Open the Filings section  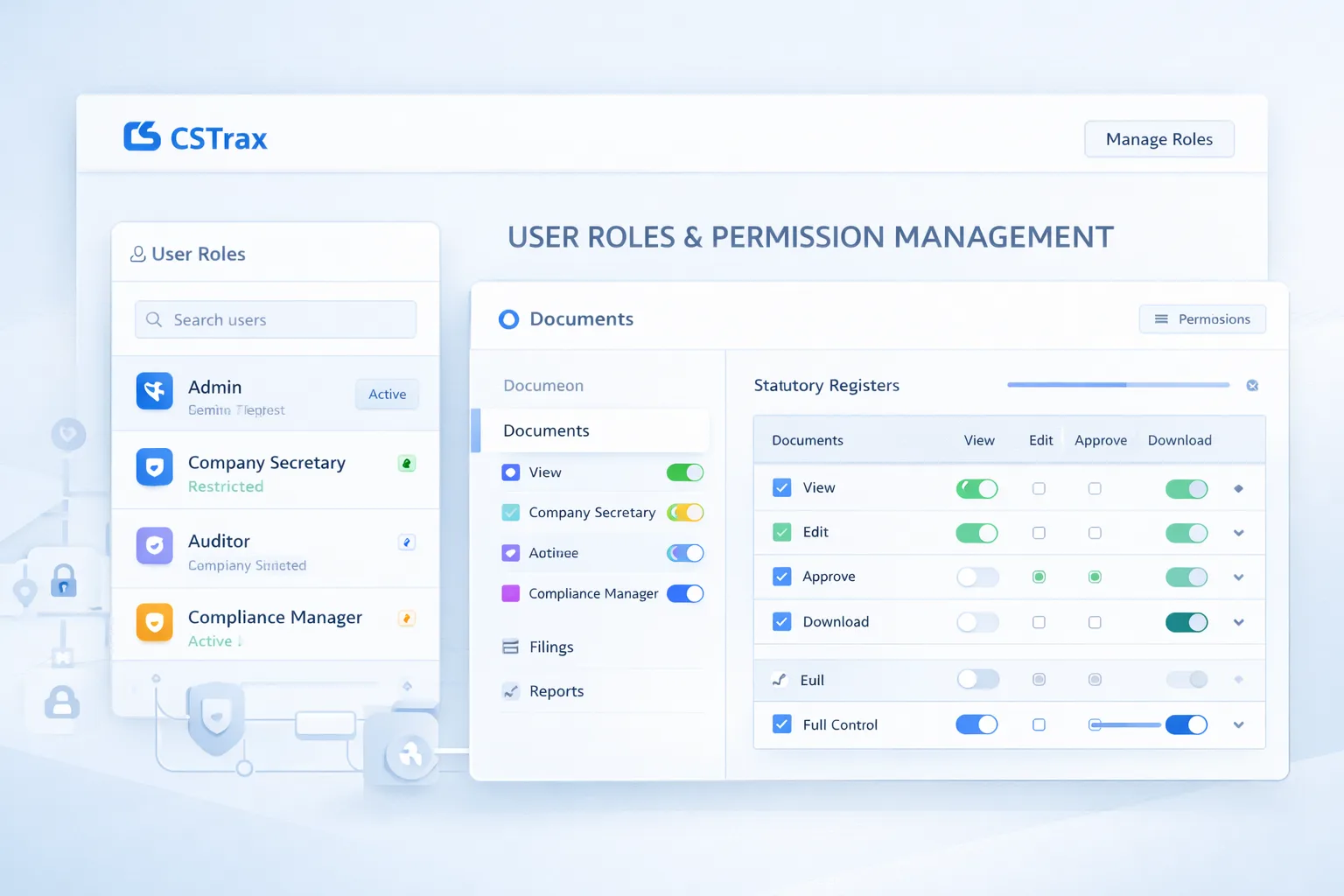coord(551,647)
